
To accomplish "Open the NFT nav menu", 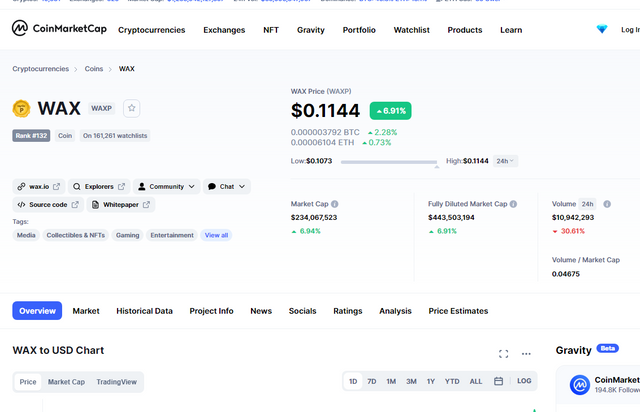I will click(x=271, y=30).
